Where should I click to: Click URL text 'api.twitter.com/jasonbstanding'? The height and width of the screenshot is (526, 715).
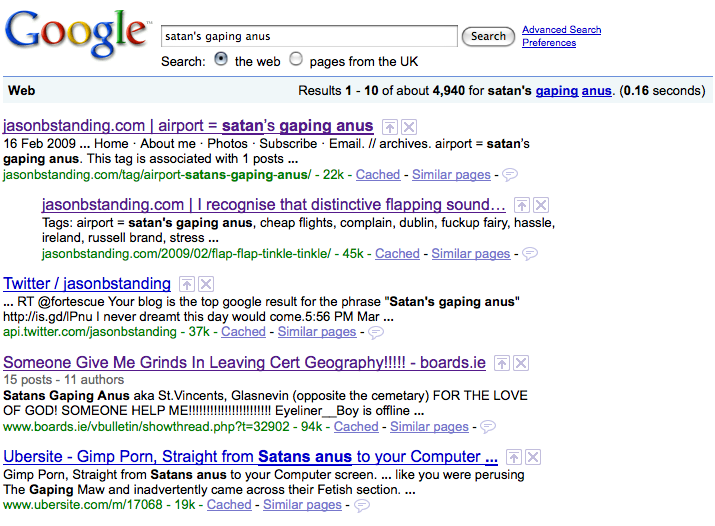[90, 332]
